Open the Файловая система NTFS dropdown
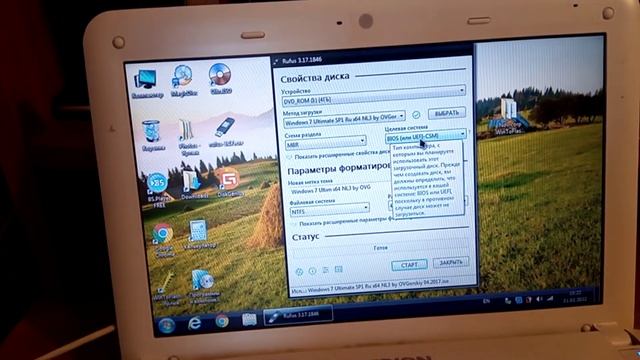640x360 pixels. pyautogui.click(x=330, y=210)
